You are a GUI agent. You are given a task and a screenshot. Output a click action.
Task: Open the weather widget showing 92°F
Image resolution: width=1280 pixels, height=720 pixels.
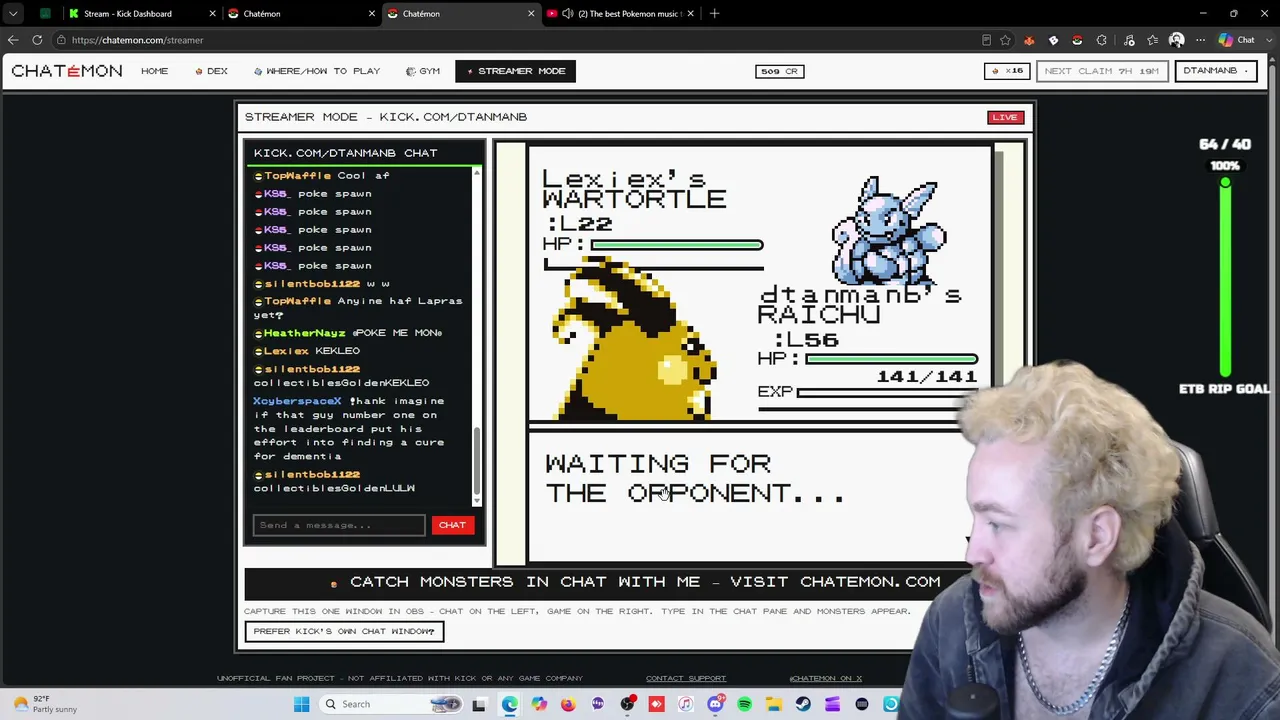click(x=45, y=704)
